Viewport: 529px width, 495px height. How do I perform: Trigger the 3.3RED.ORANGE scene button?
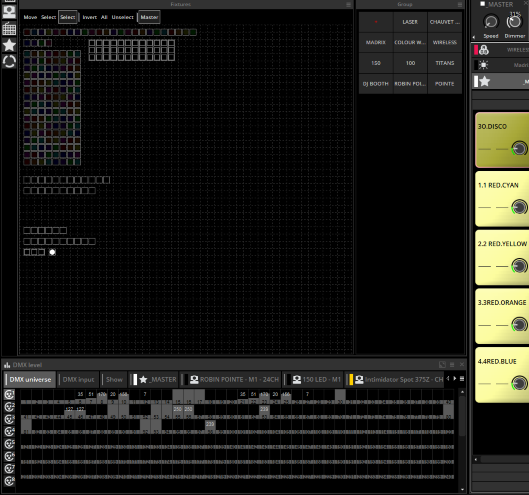(x=502, y=316)
